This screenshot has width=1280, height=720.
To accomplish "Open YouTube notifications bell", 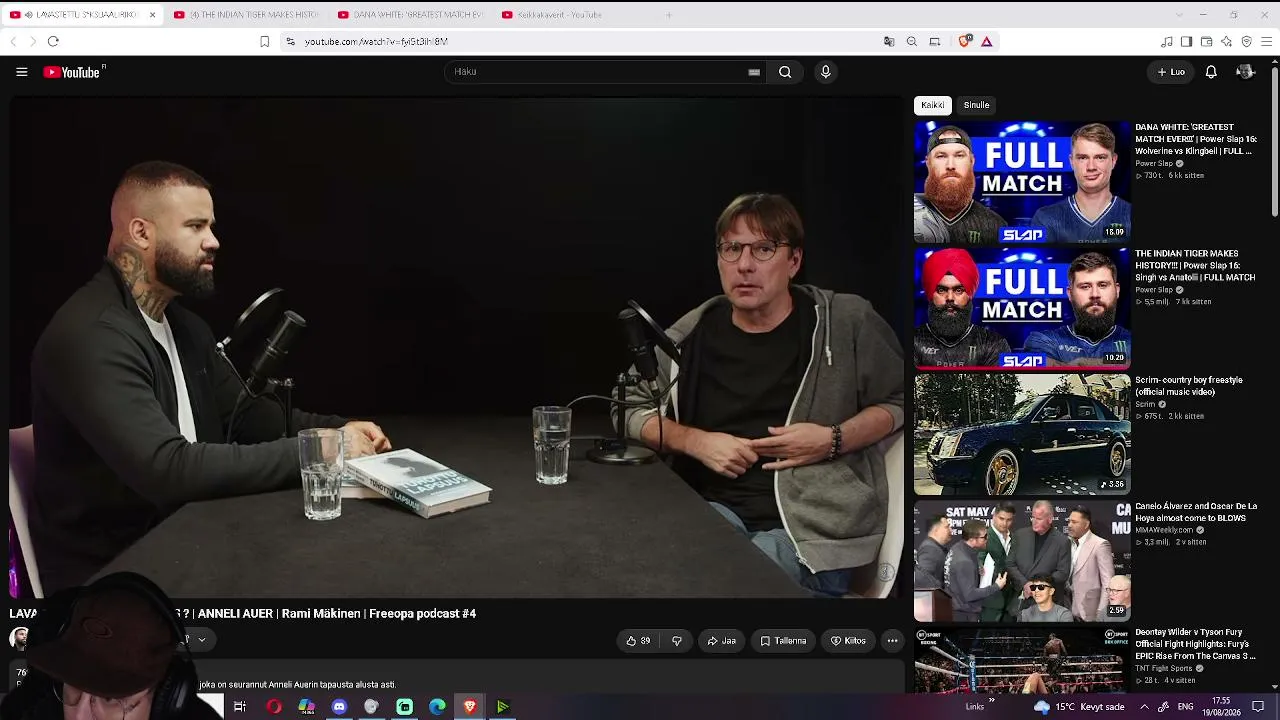I will 1211,72.
